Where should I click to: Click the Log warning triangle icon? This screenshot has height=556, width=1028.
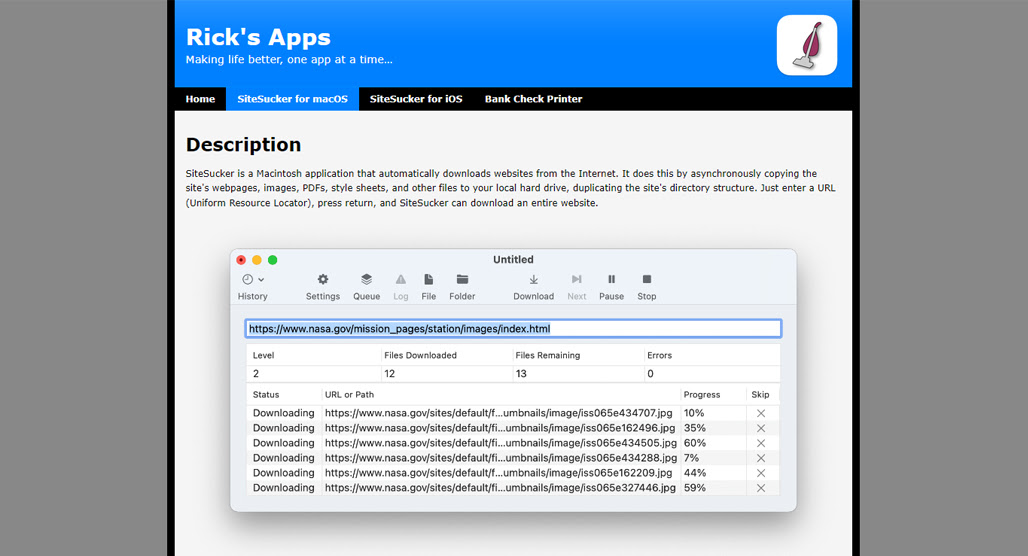point(401,279)
